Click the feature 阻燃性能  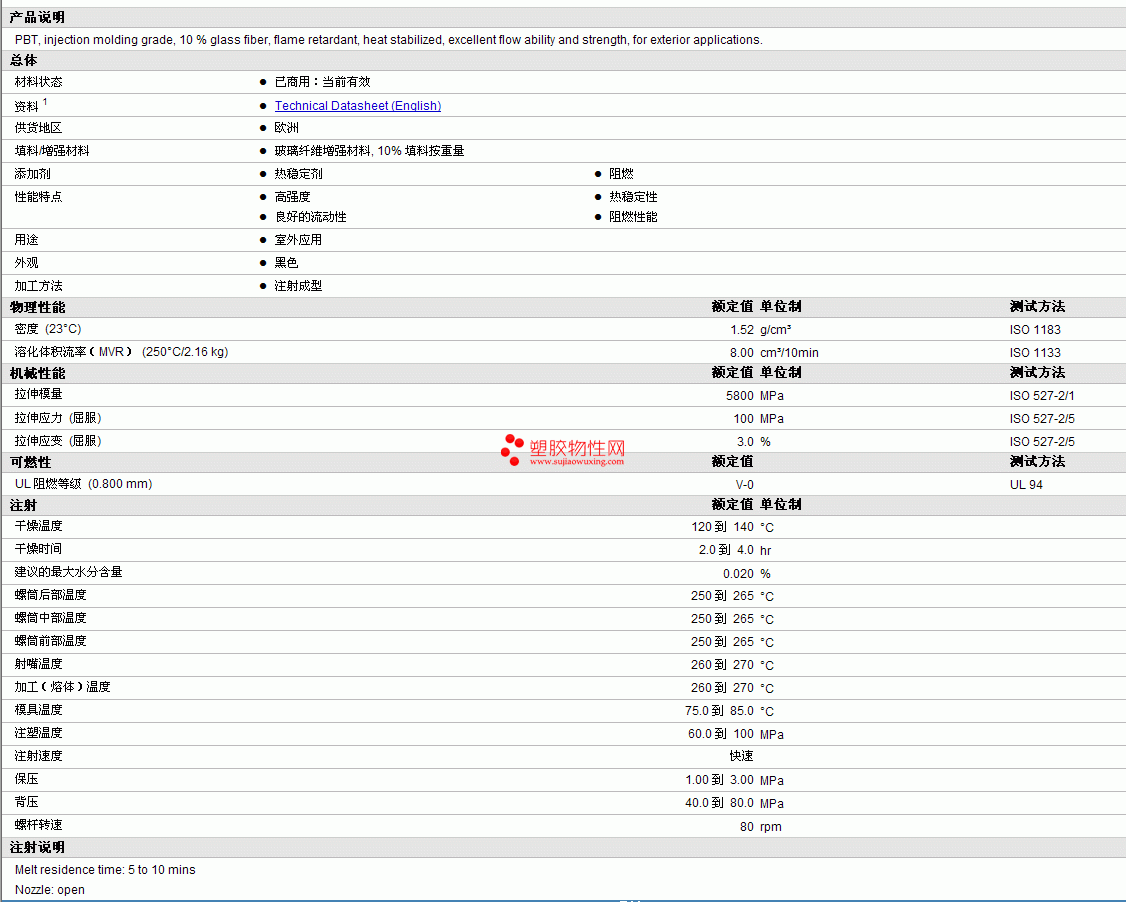[x=633, y=217]
